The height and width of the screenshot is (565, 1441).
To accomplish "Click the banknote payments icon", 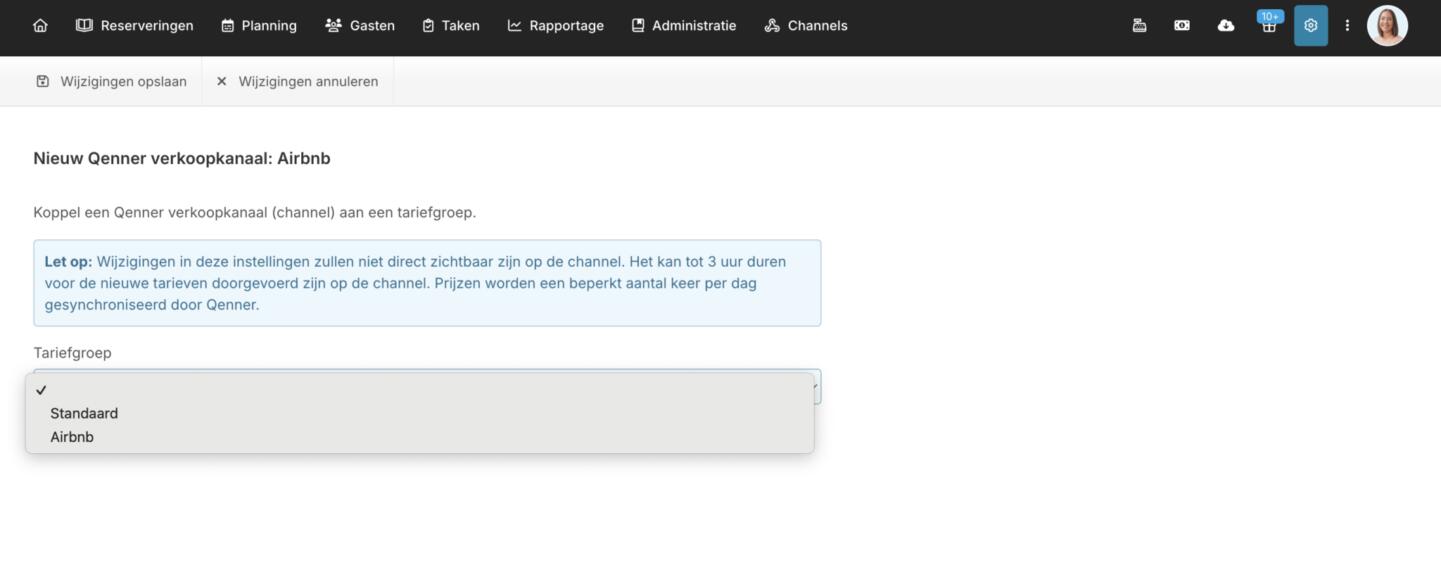I will point(1182,26).
